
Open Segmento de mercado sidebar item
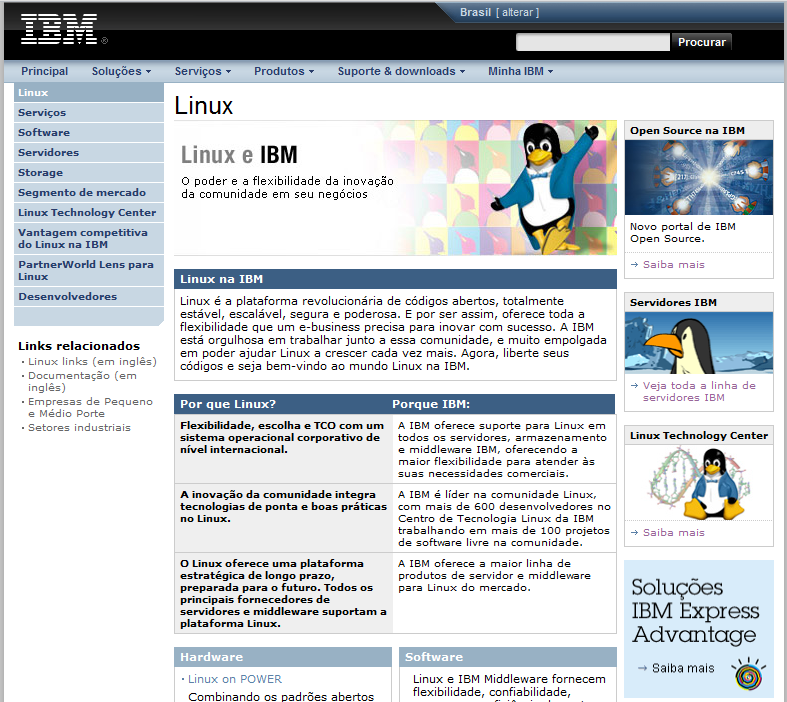[x=89, y=193]
